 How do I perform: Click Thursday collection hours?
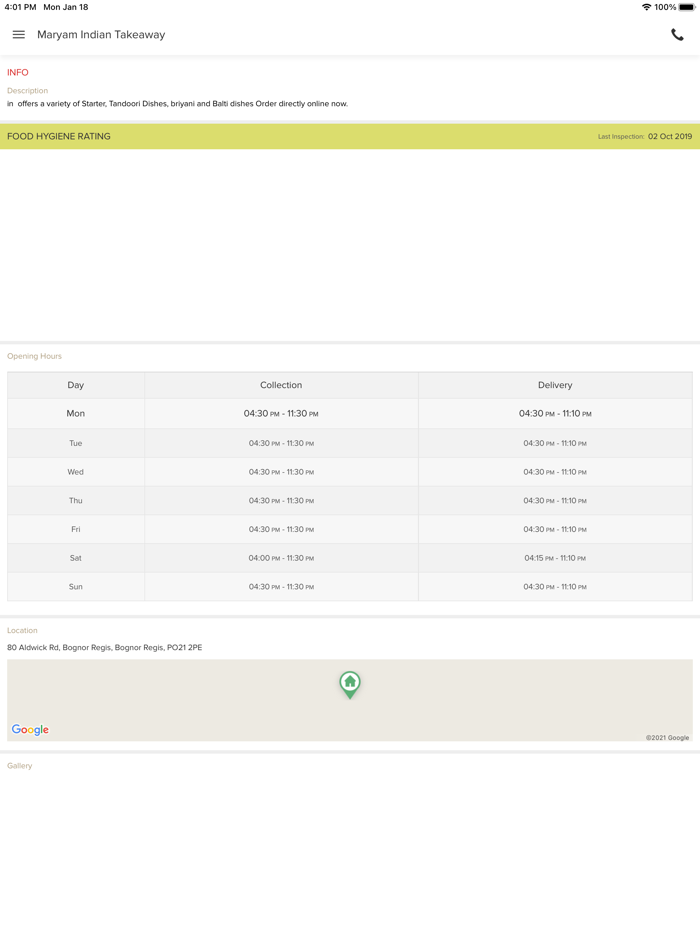pyautogui.click(x=281, y=500)
